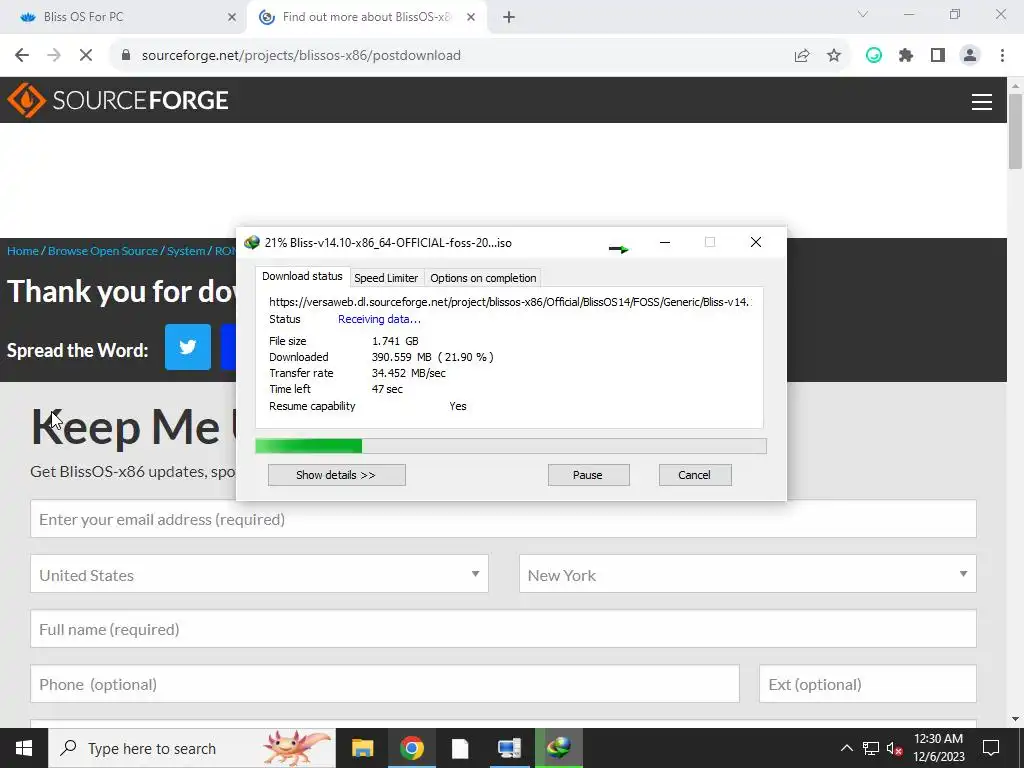Image resolution: width=1024 pixels, height=768 pixels.
Task: Close the Find out more about BlissOS tab
Action: tap(471, 17)
